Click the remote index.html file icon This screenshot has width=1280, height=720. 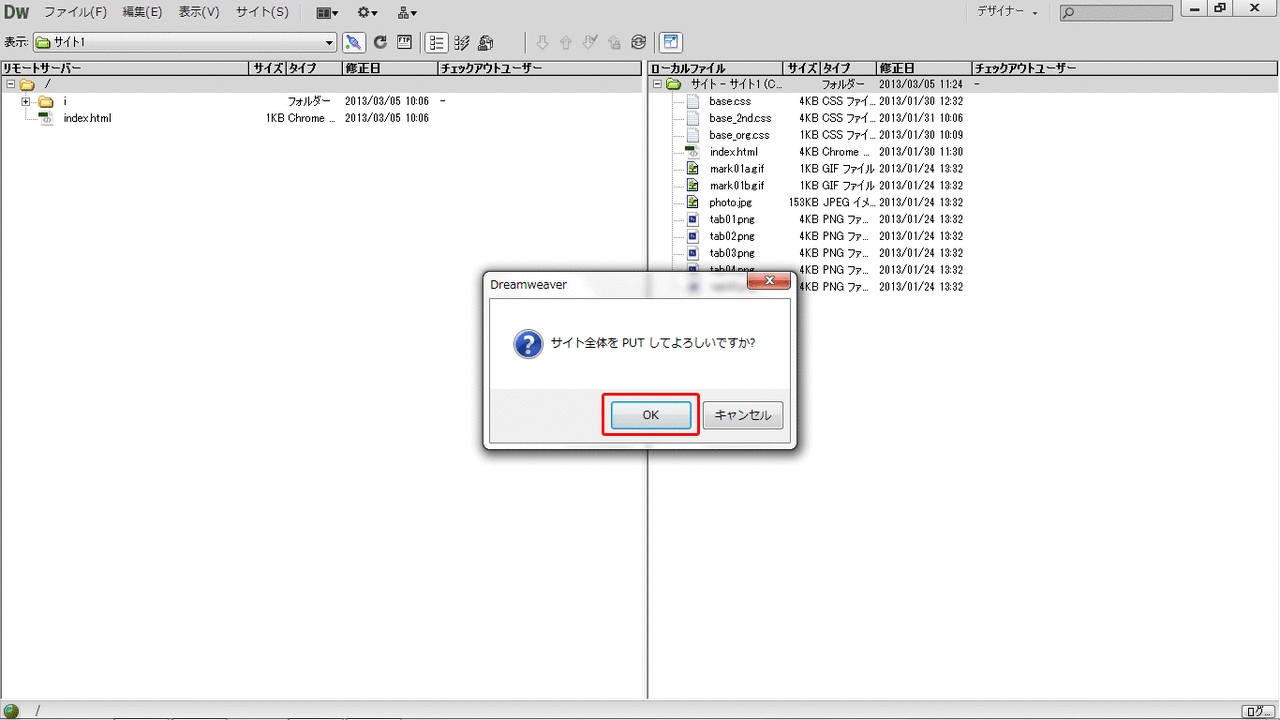[45, 118]
